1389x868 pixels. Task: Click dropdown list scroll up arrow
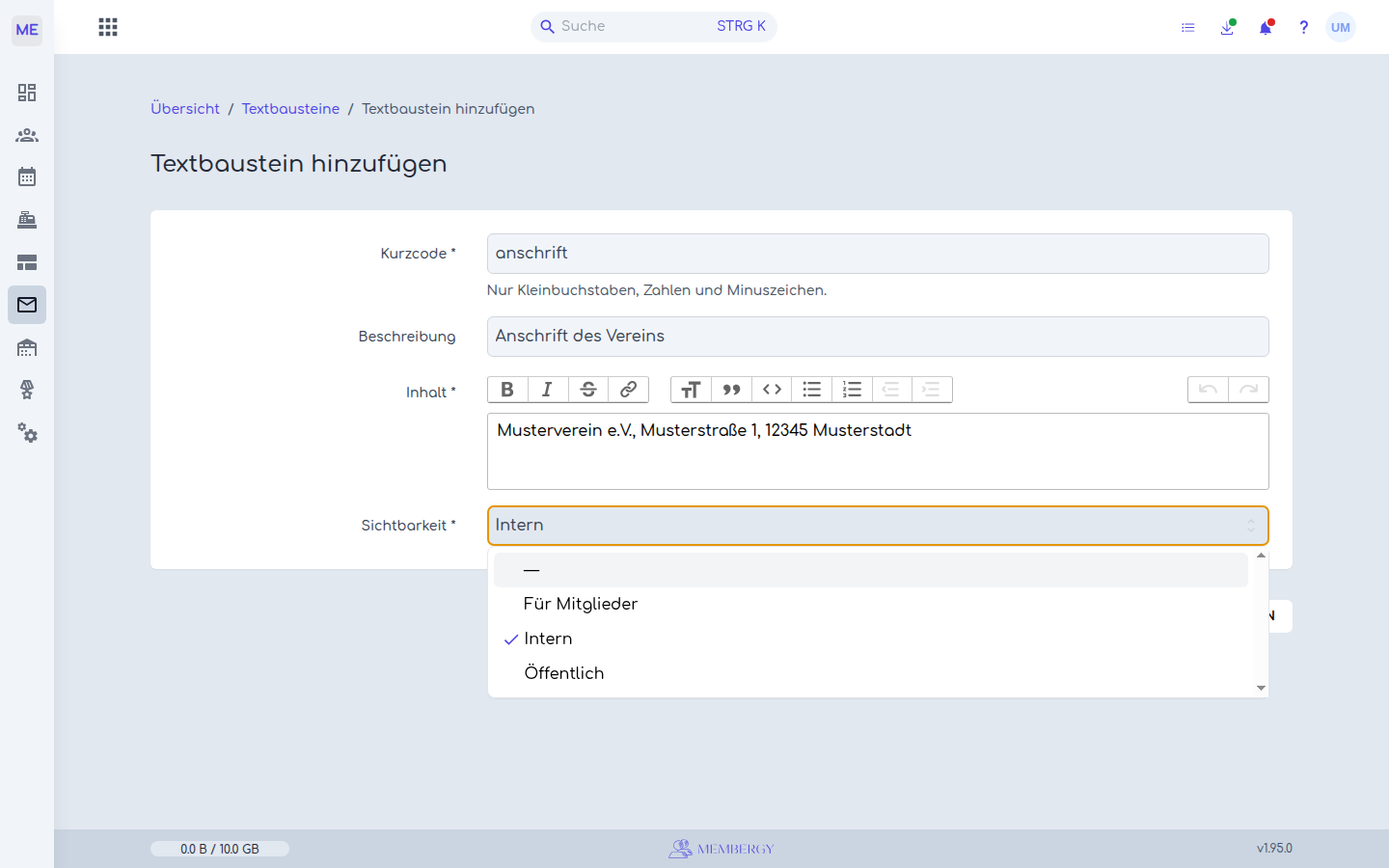1261,556
